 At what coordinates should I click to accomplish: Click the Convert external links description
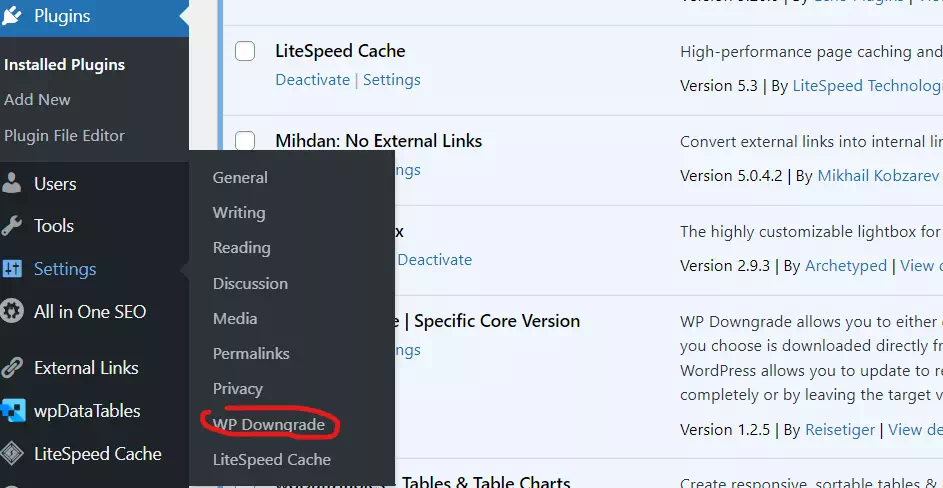tap(811, 141)
